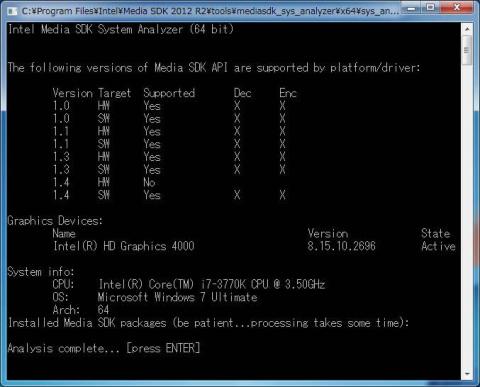480x387 pixels.
Task: Close the sys_analyzer console window
Action: 457,8
